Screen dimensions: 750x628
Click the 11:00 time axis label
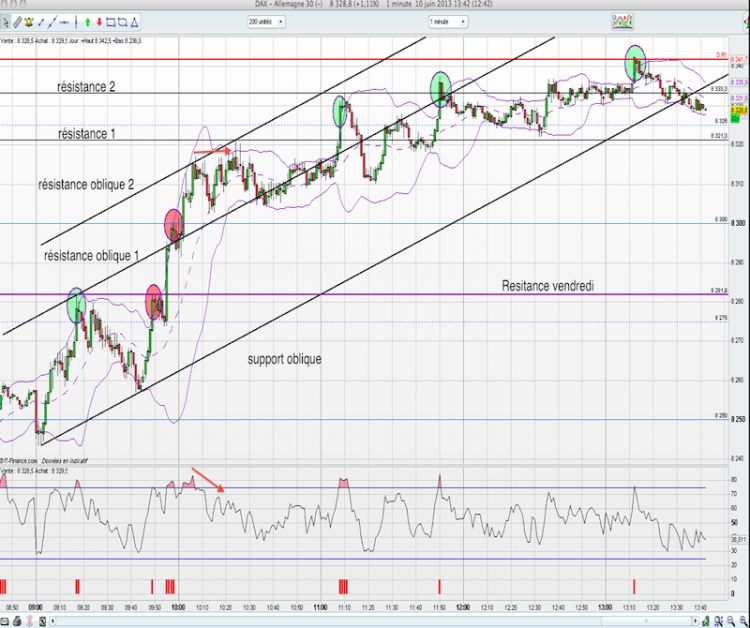[x=320, y=607]
